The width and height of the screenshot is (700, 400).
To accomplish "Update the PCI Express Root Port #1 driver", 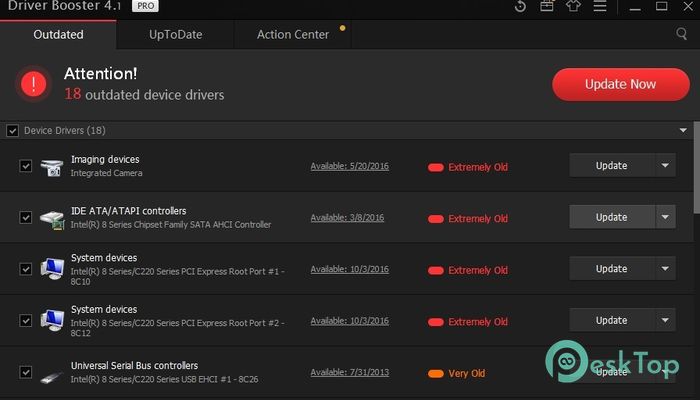I will (x=612, y=269).
